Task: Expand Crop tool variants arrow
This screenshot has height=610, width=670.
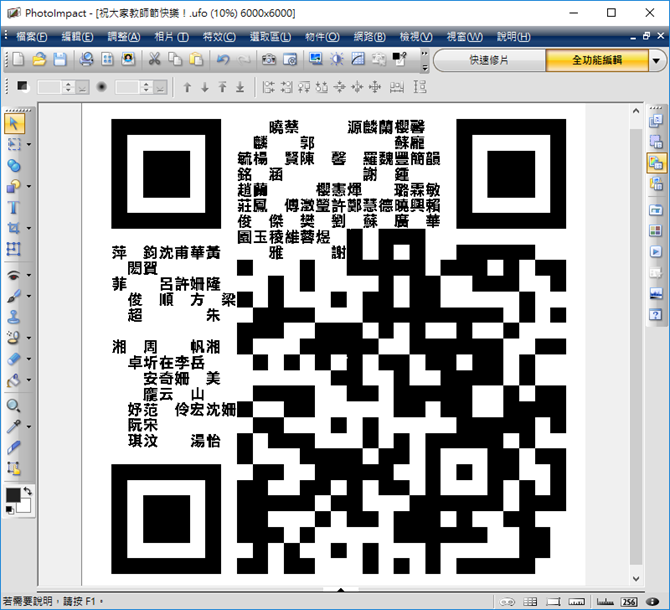Action: pyautogui.click(x=29, y=229)
